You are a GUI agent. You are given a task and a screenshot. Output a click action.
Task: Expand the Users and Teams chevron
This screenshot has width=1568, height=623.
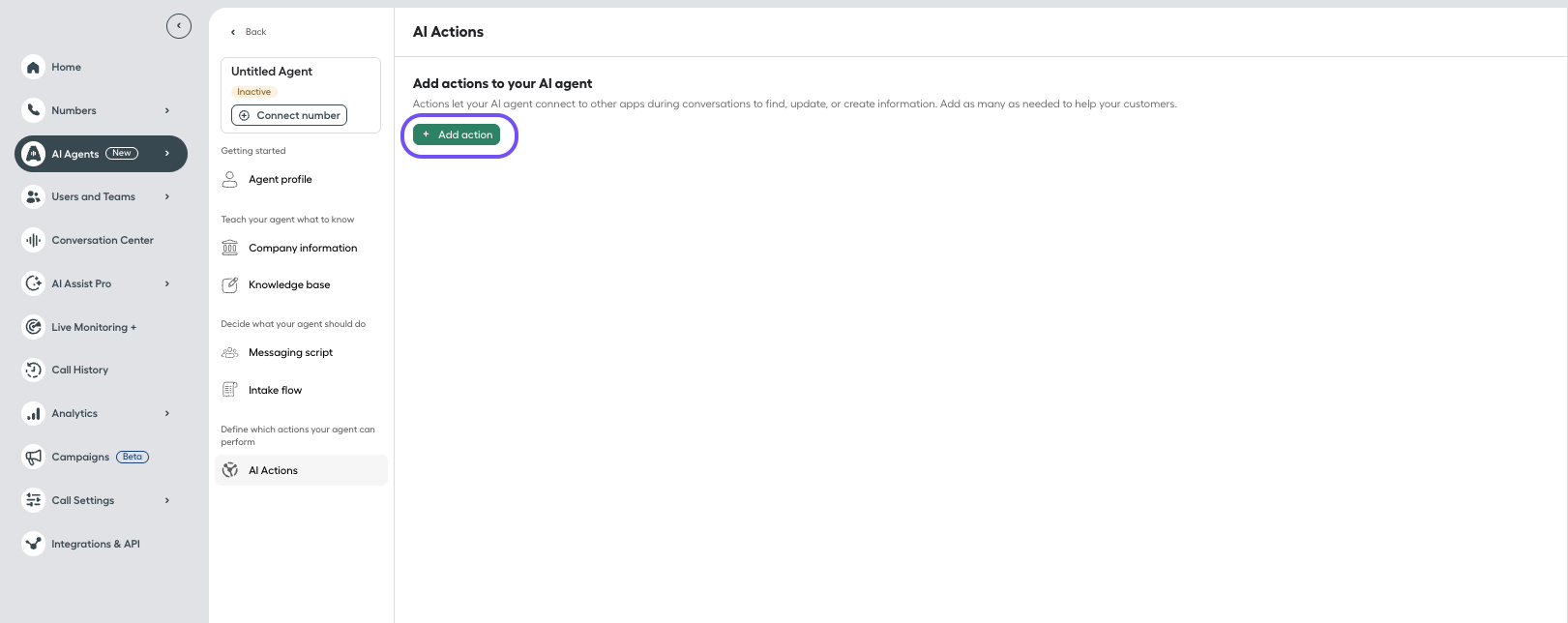point(167,196)
